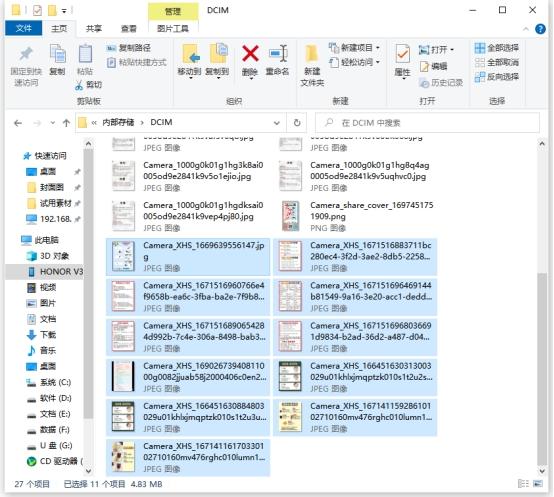The image size is (554, 497).
Task: Click Invert selection (反向选择)
Action: [497, 77]
